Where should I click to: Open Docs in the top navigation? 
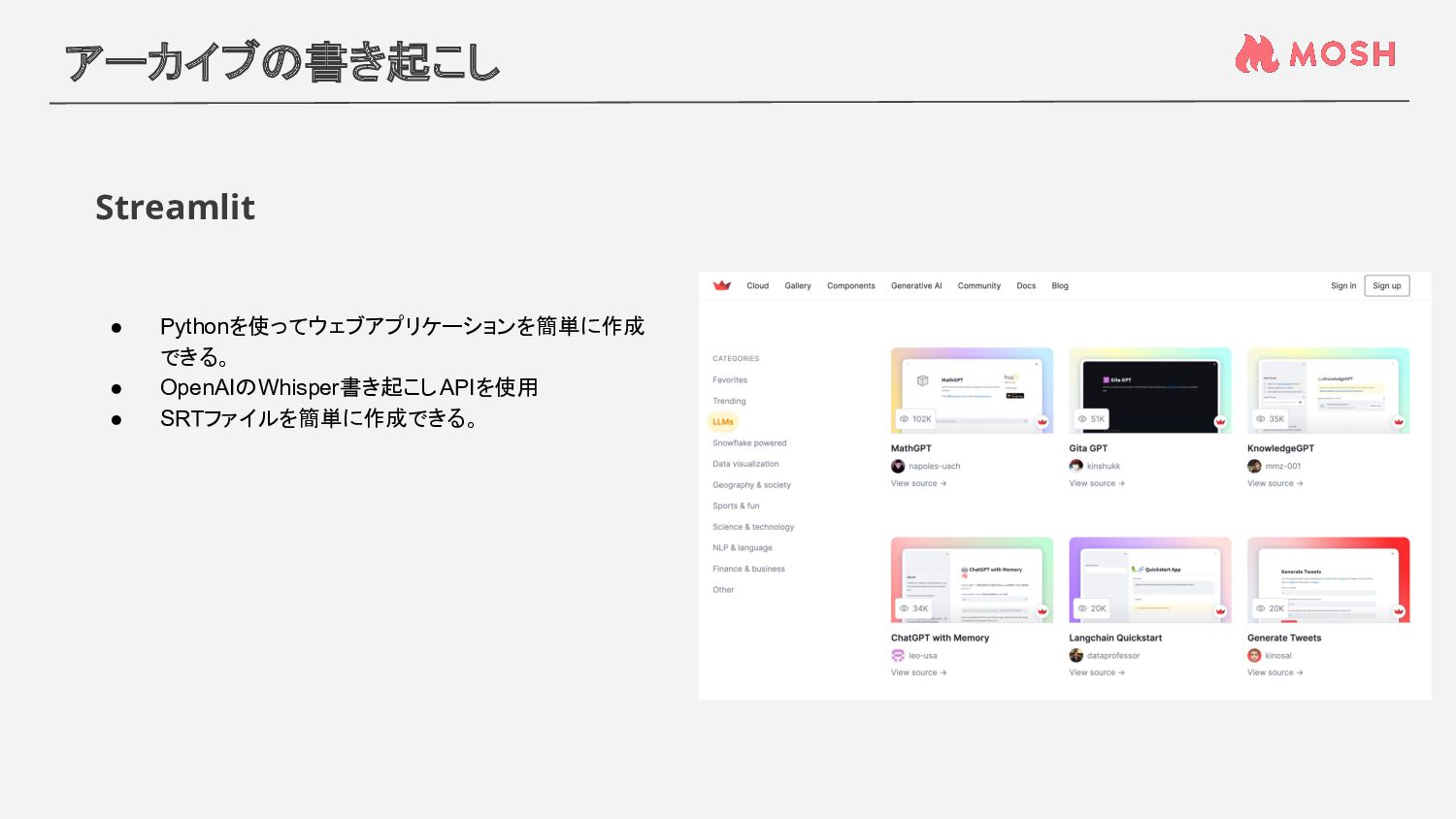(1026, 286)
